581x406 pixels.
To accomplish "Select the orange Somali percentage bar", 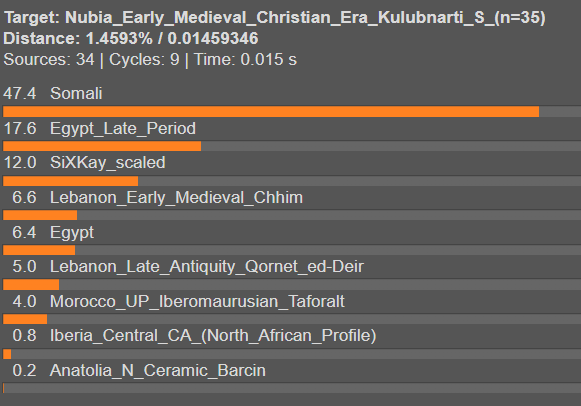I will point(271,112).
